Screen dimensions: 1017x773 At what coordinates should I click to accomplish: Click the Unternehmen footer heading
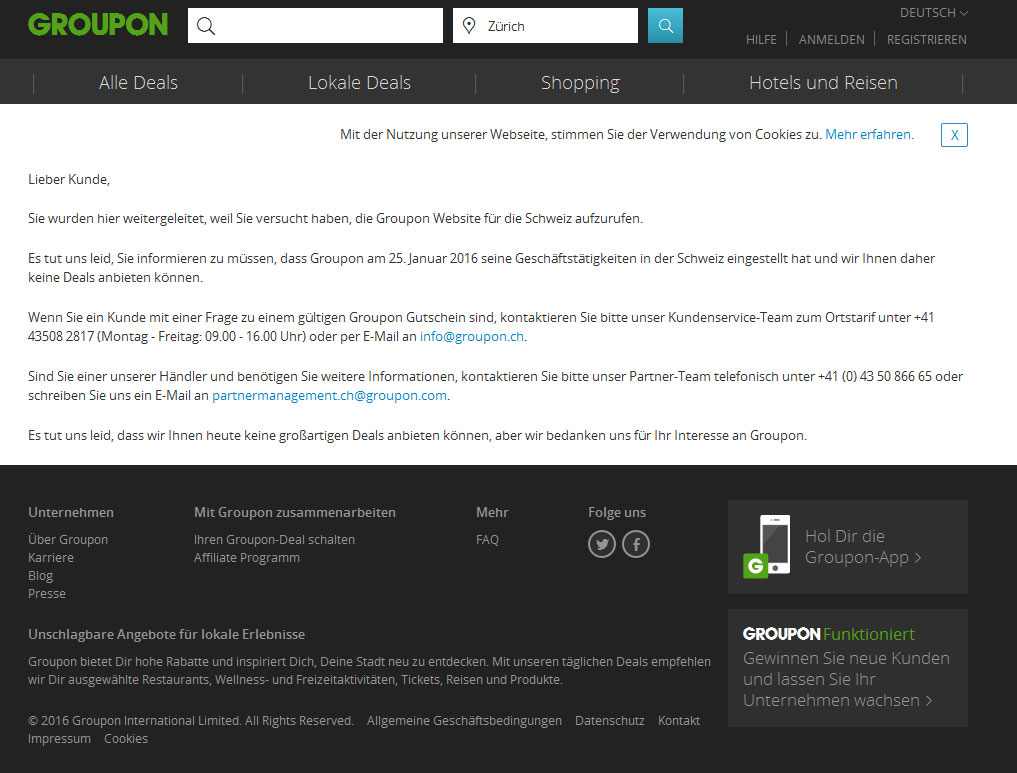[x=71, y=512]
